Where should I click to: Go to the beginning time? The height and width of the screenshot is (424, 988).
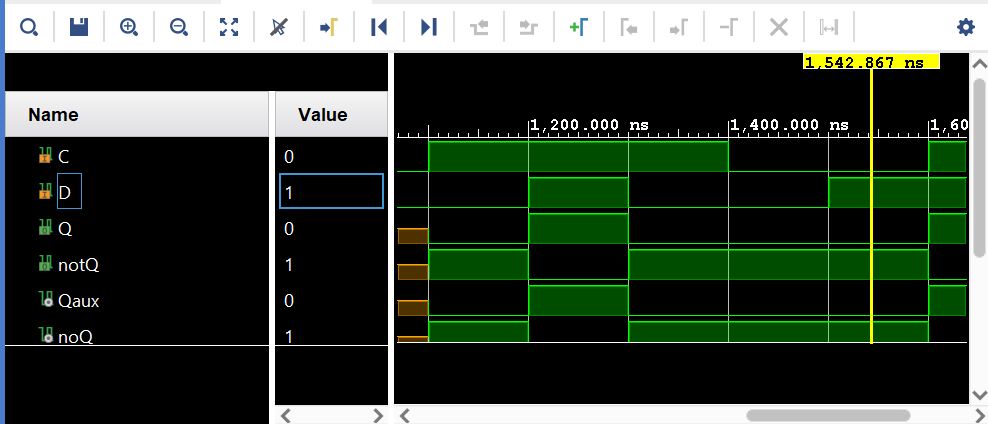click(379, 27)
